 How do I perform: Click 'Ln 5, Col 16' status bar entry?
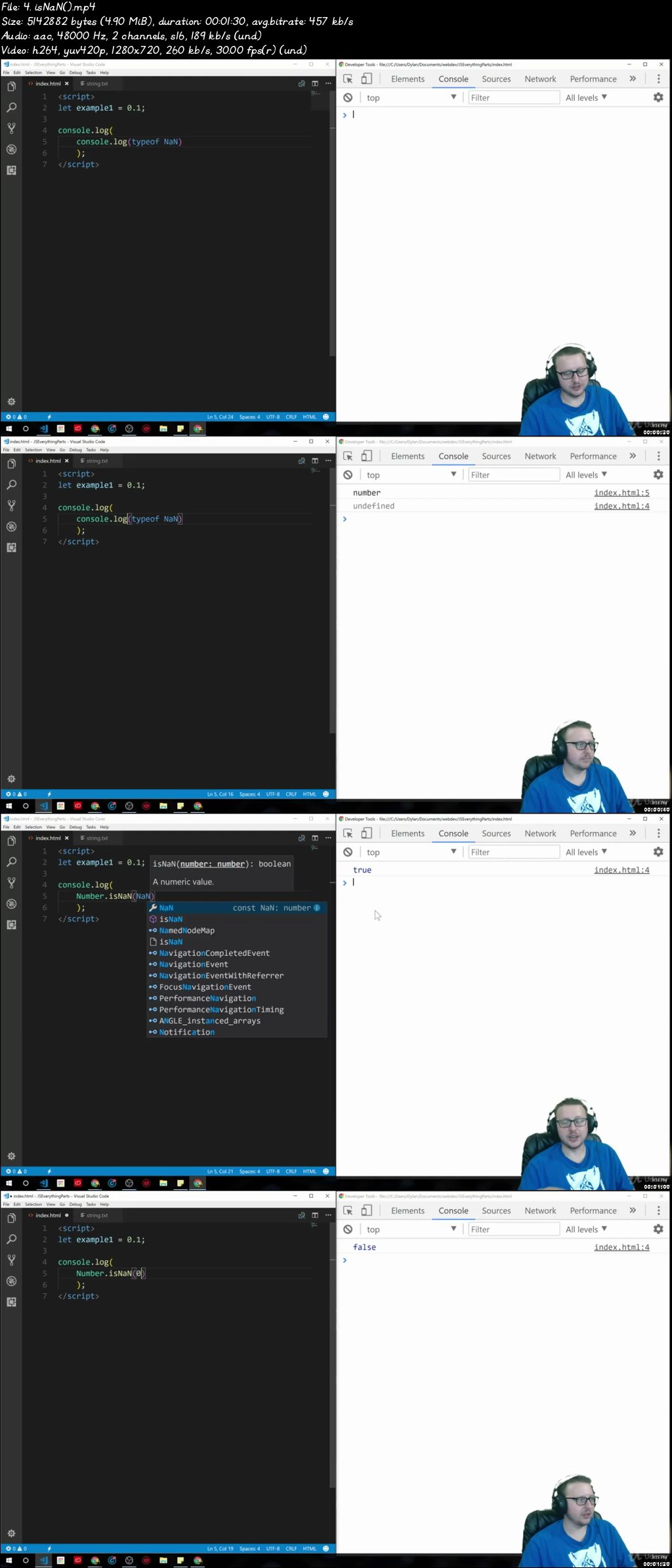[x=220, y=794]
